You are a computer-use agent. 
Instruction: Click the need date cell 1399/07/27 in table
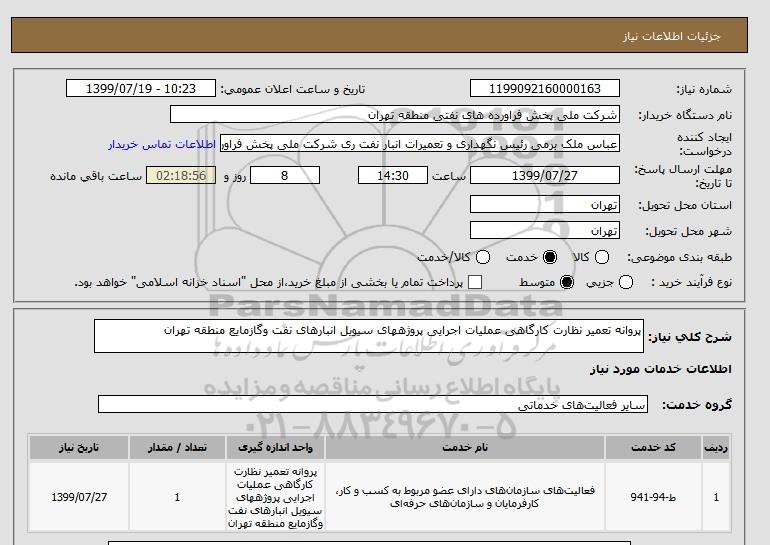[79, 497]
